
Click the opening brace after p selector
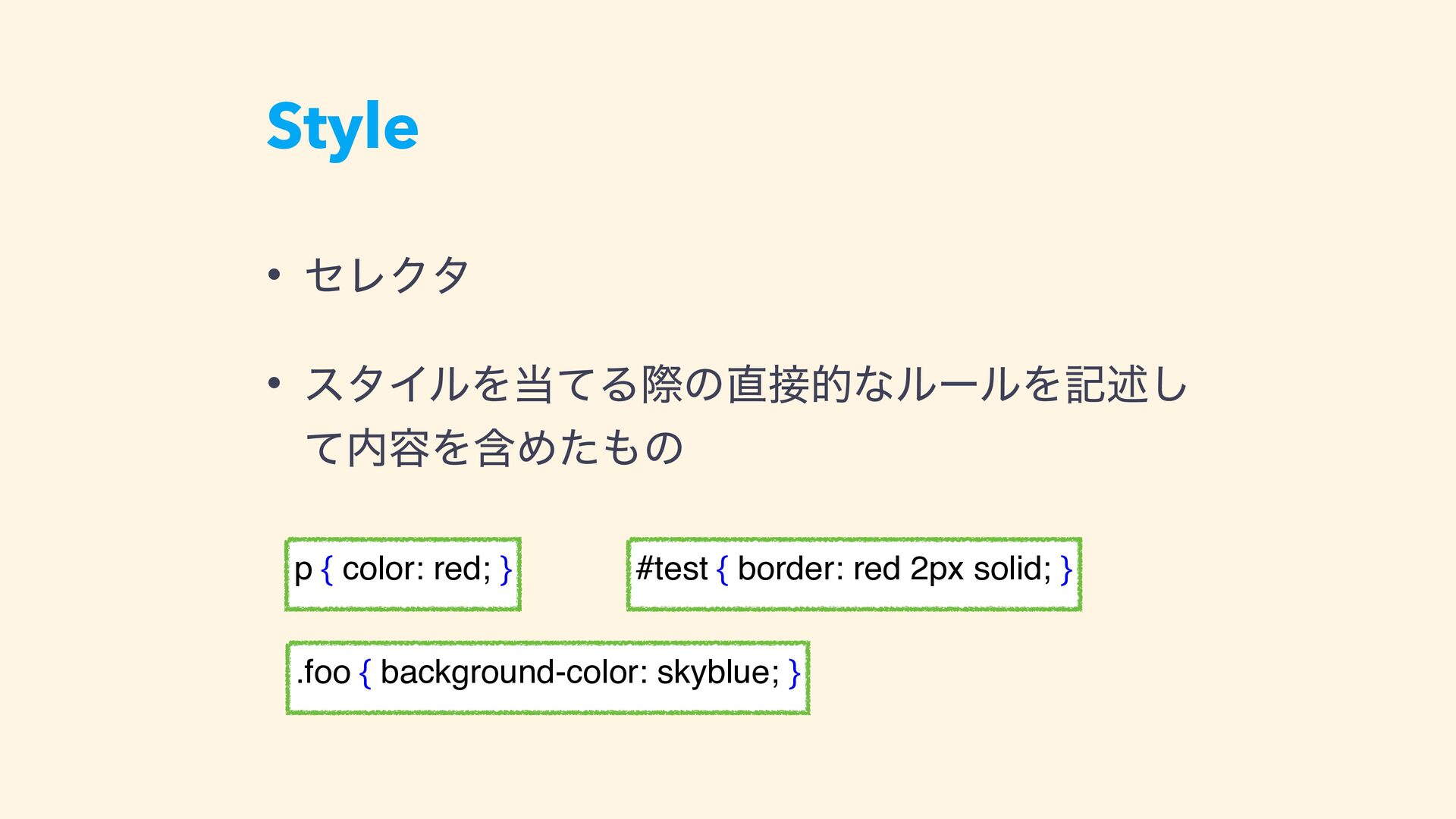[327, 570]
